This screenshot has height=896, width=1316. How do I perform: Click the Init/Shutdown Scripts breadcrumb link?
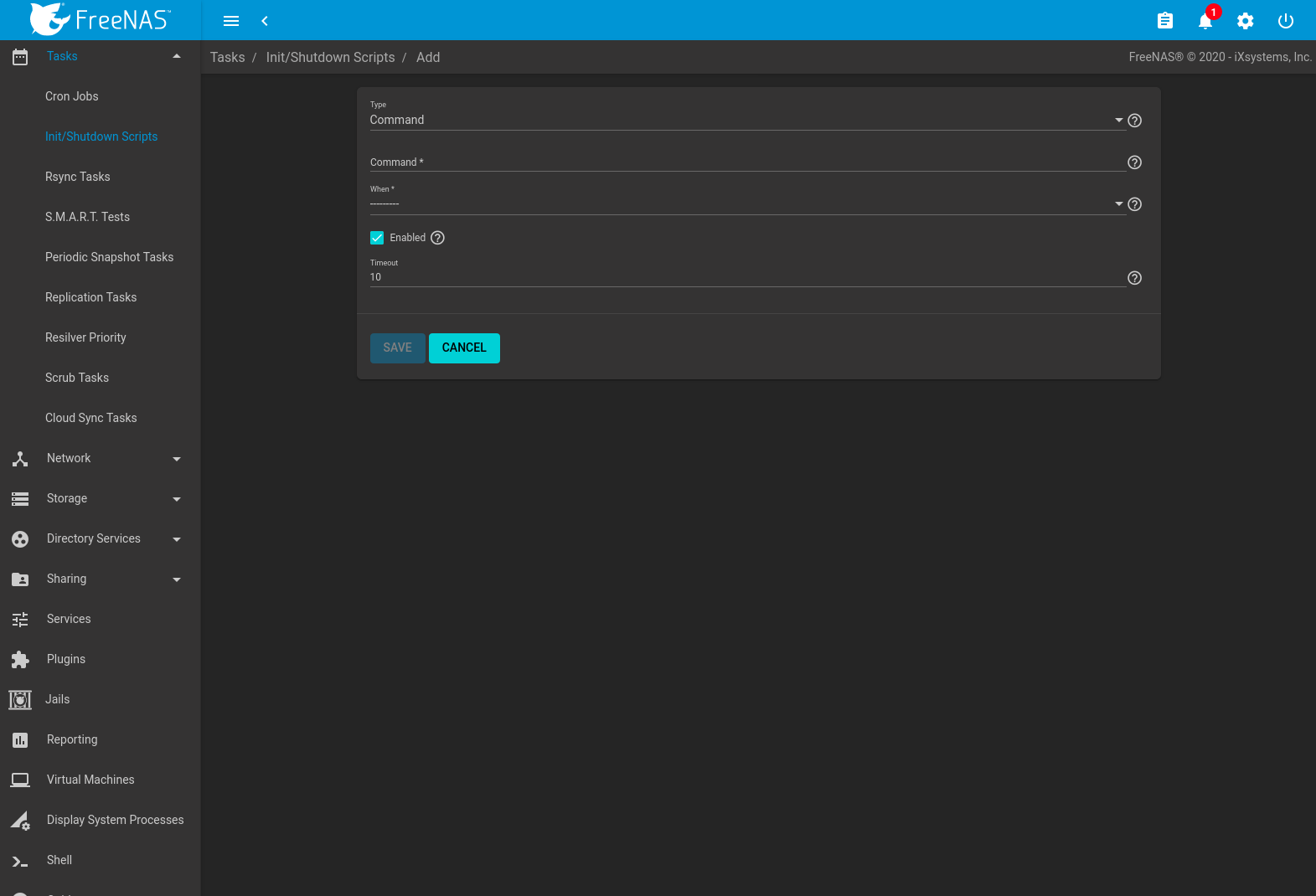tap(330, 57)
